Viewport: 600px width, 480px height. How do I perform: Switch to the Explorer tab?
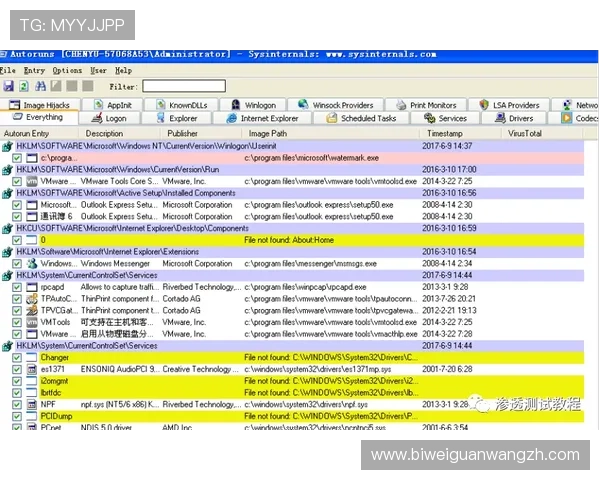tap(176, 118)
